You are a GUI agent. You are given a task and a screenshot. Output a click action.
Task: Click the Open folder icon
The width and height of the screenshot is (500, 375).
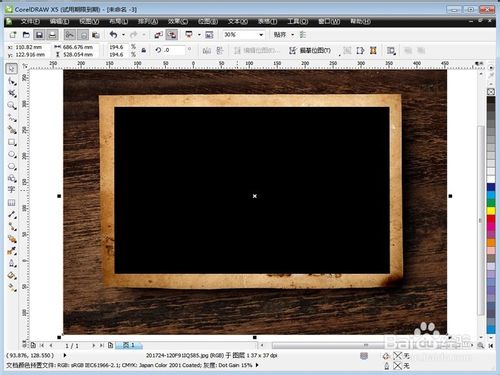click(x=26, y=35)
